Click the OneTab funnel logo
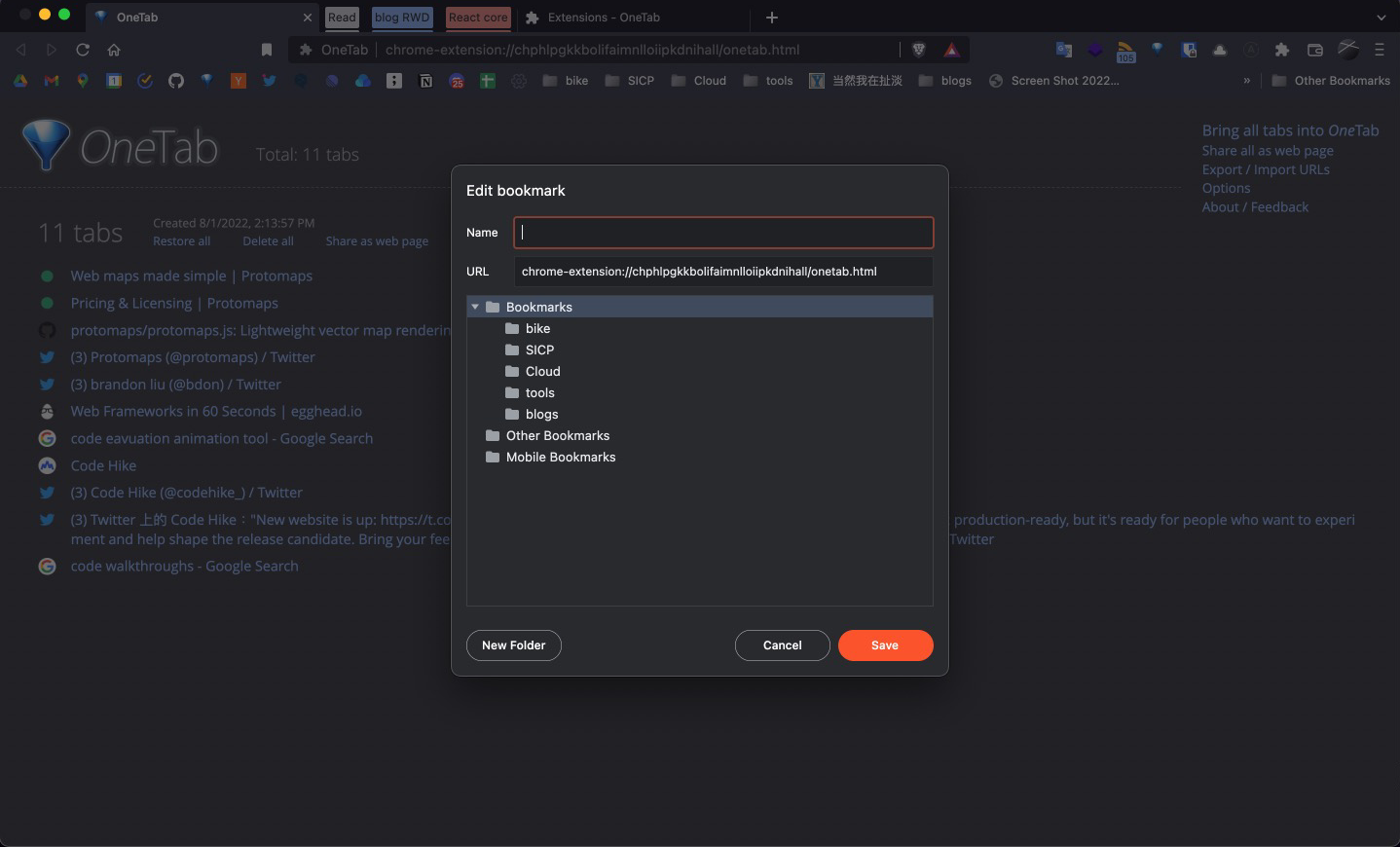 47,146
